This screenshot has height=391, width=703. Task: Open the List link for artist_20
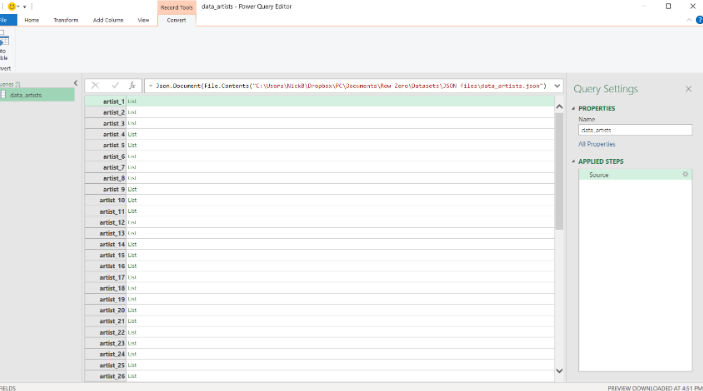[132, 310]
